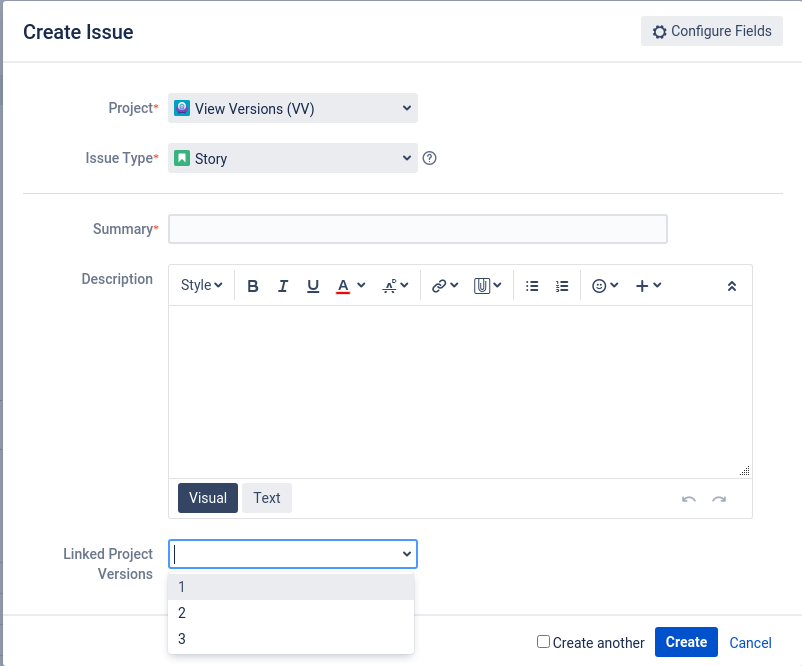
Task: Click the Linked Project Versions dropdown arrow
Action: [x=407, y=554]
